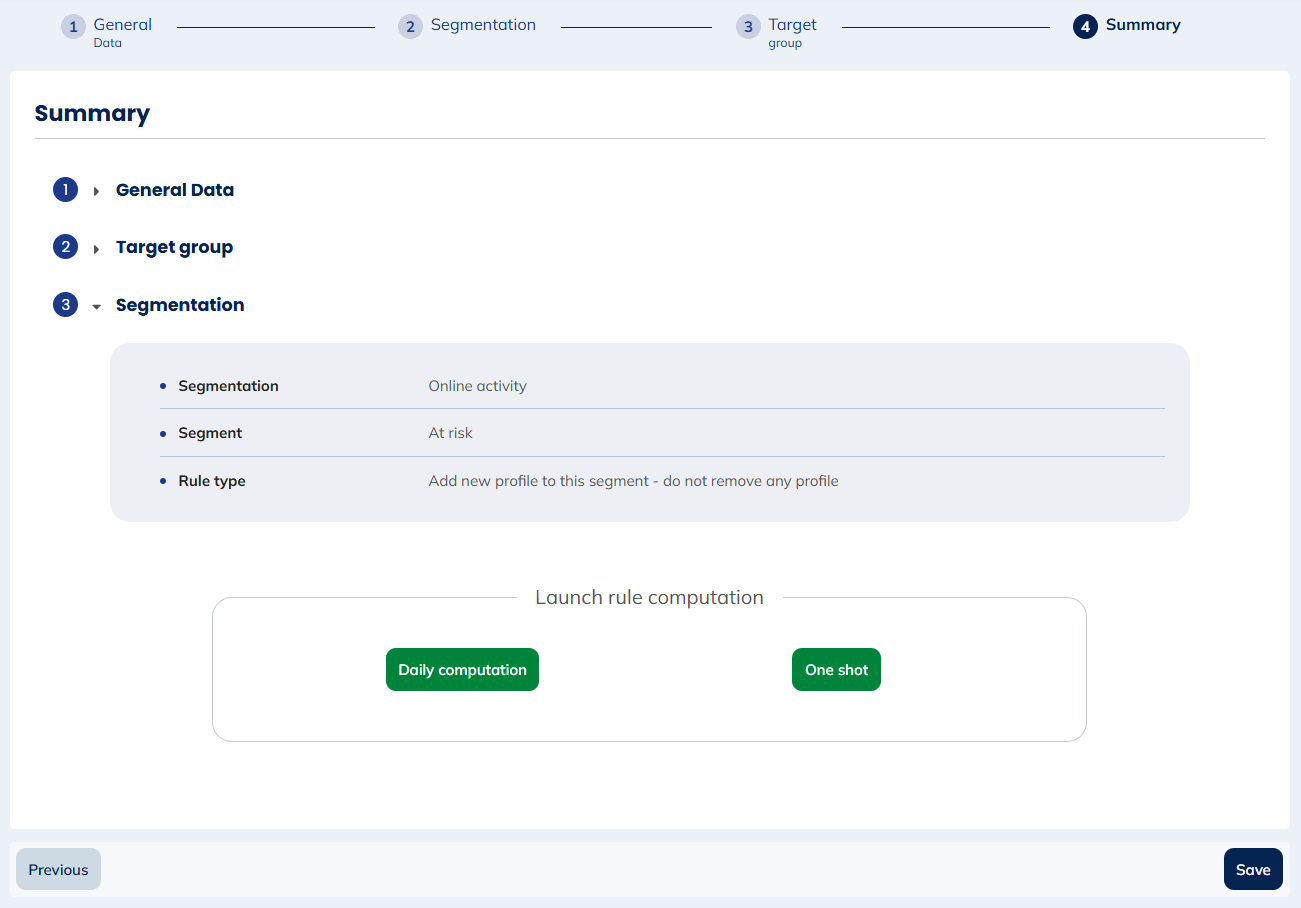Click the Rule type description text
Image resolution: width=1301 pixels, height=908 pixels.
(633, 481)
